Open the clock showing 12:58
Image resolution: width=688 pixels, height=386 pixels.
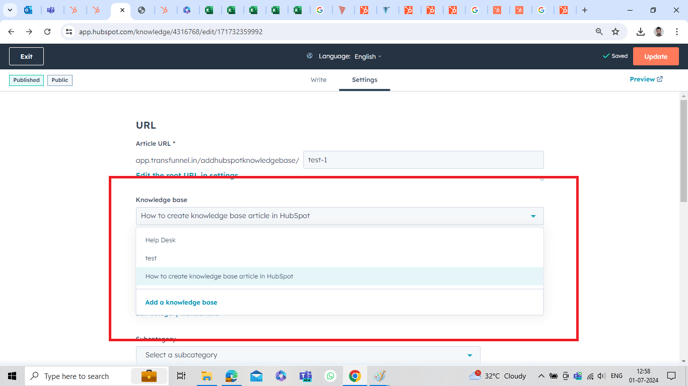tap(643, 376)
